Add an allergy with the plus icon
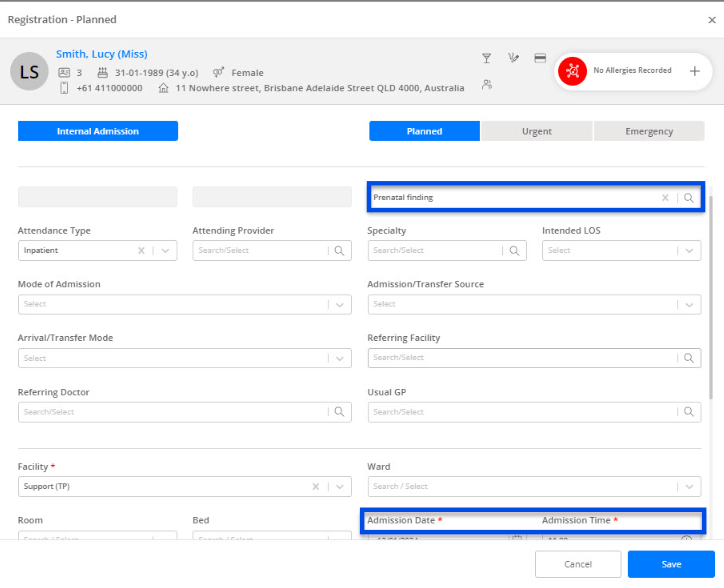 pos(694,71)
